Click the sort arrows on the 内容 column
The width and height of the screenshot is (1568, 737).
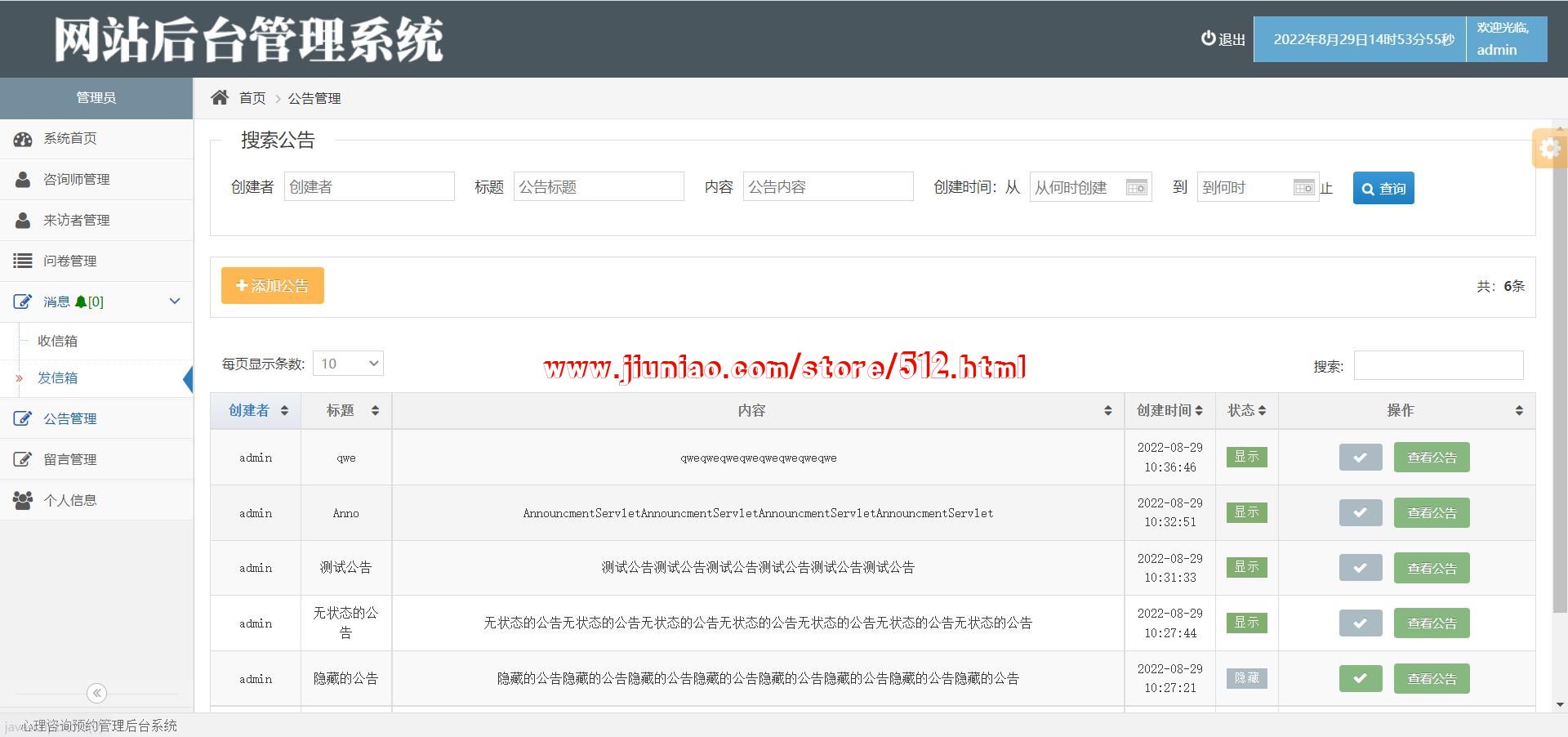[1107, 411]
